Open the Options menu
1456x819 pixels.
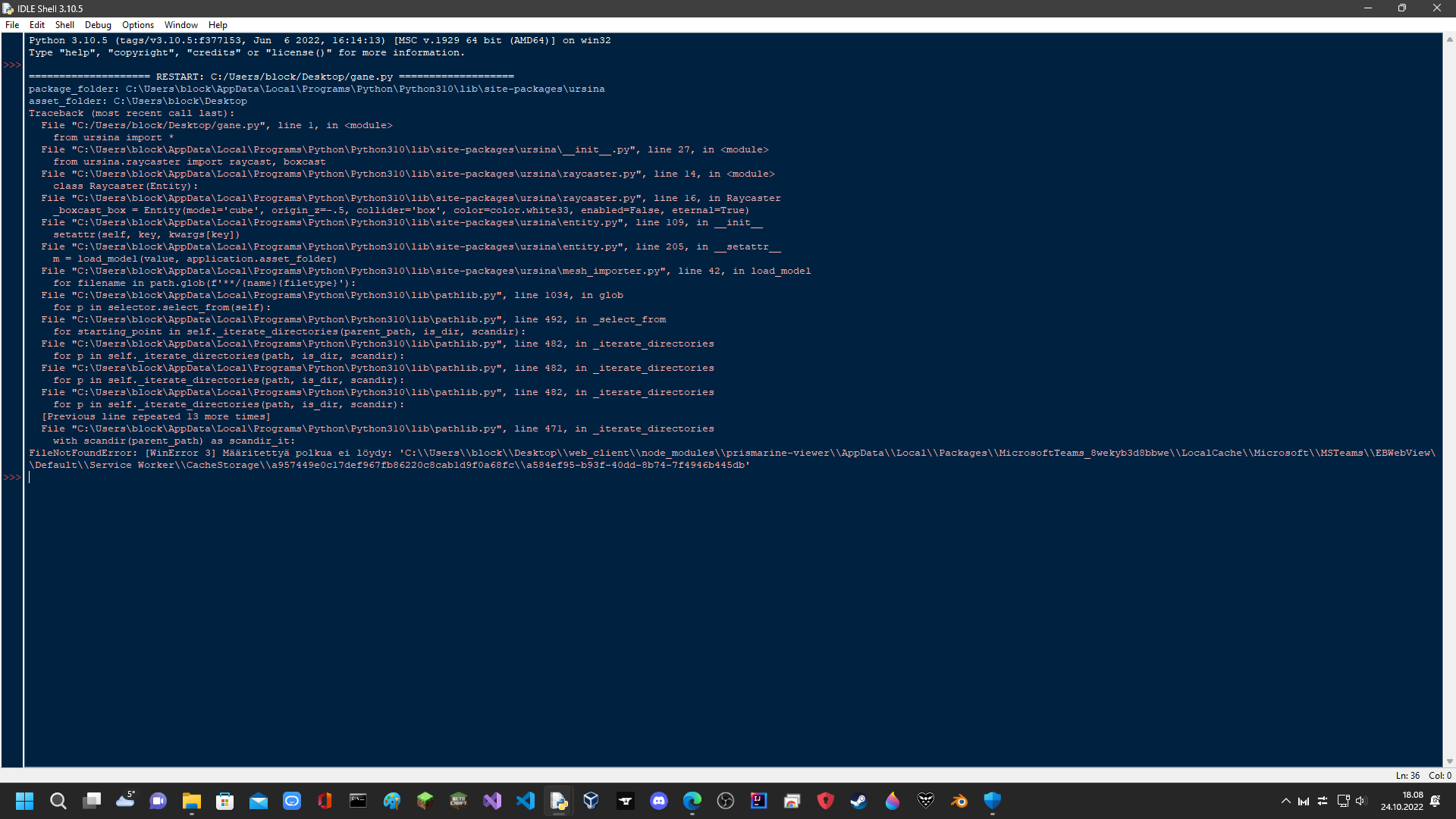pos(137,24)
